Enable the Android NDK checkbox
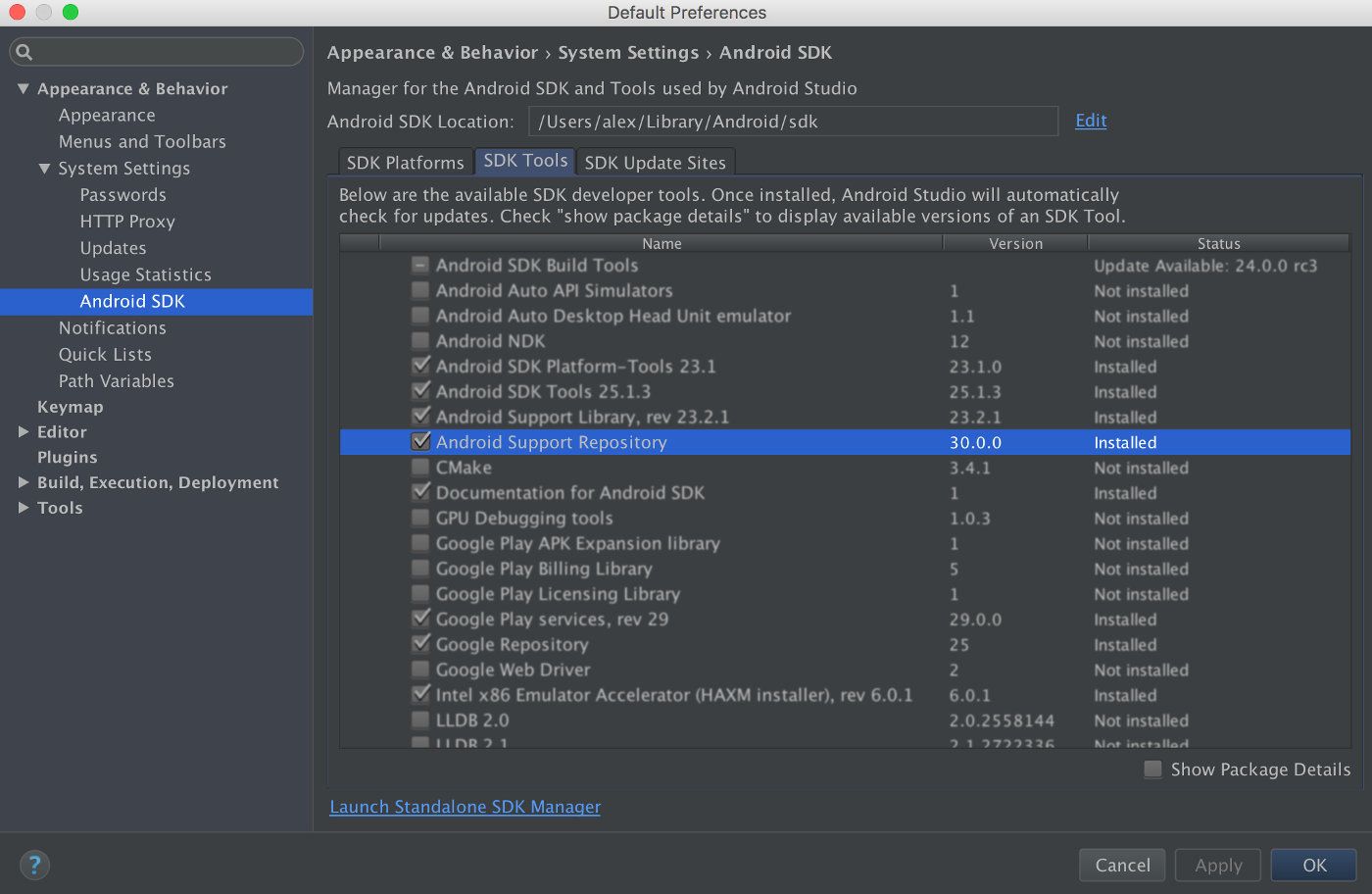 pyautogui.click(x=420, y=341)
